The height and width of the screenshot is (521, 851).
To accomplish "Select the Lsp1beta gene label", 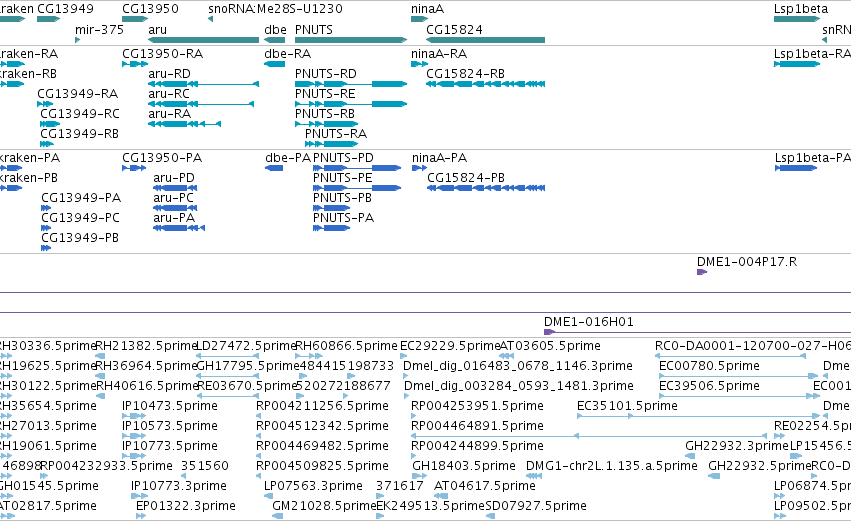I will (x=801, y=9).
